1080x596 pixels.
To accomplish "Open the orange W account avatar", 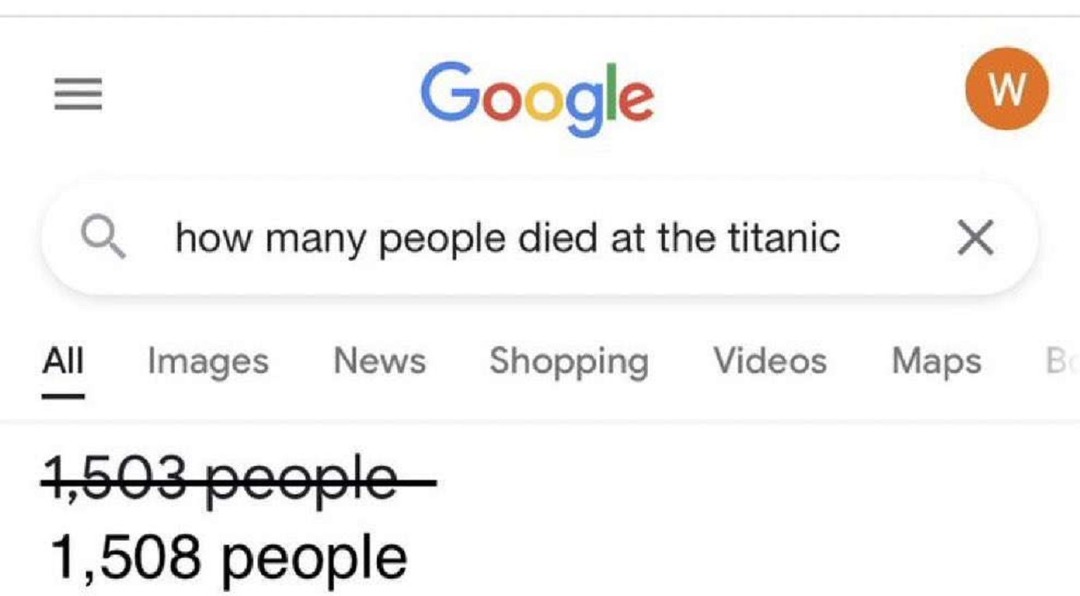I will (1006, 90).
